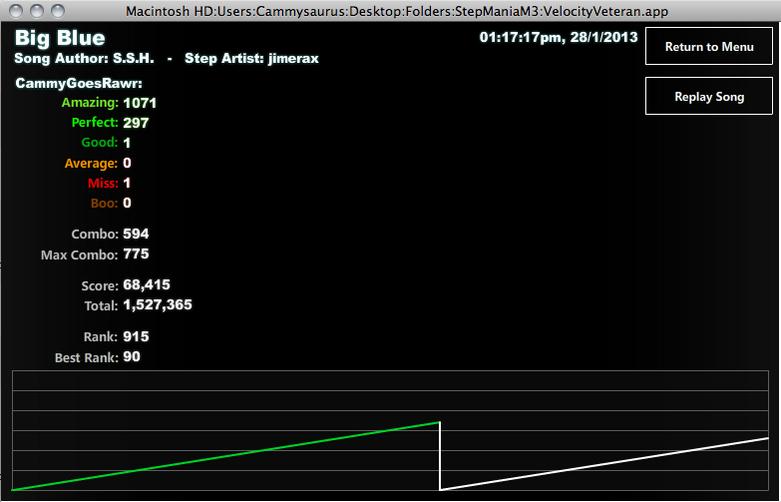Click the Song Author: S.S.H. text

(84, 58)
